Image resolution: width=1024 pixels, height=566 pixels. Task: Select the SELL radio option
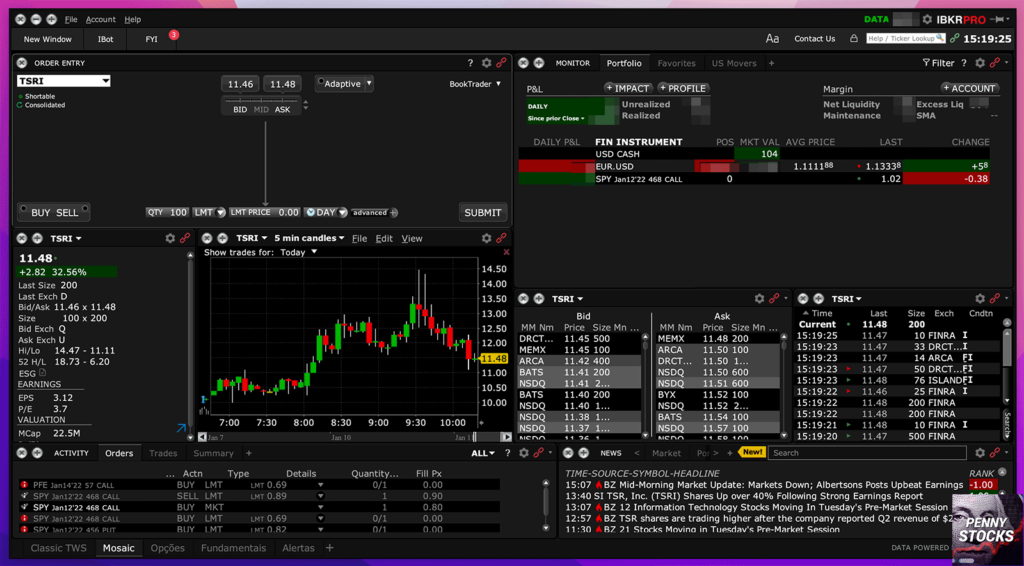[x=71, y=212]
